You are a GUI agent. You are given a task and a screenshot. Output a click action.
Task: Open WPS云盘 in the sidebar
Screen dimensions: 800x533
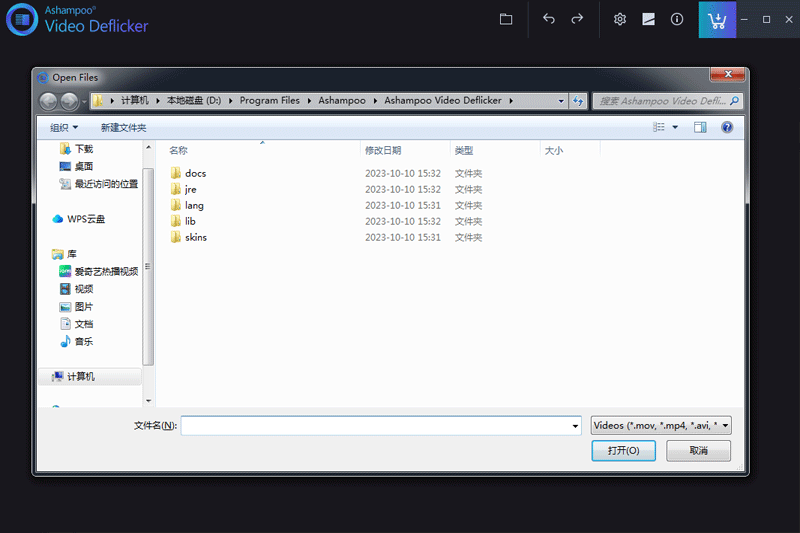(x=79, y=219)
